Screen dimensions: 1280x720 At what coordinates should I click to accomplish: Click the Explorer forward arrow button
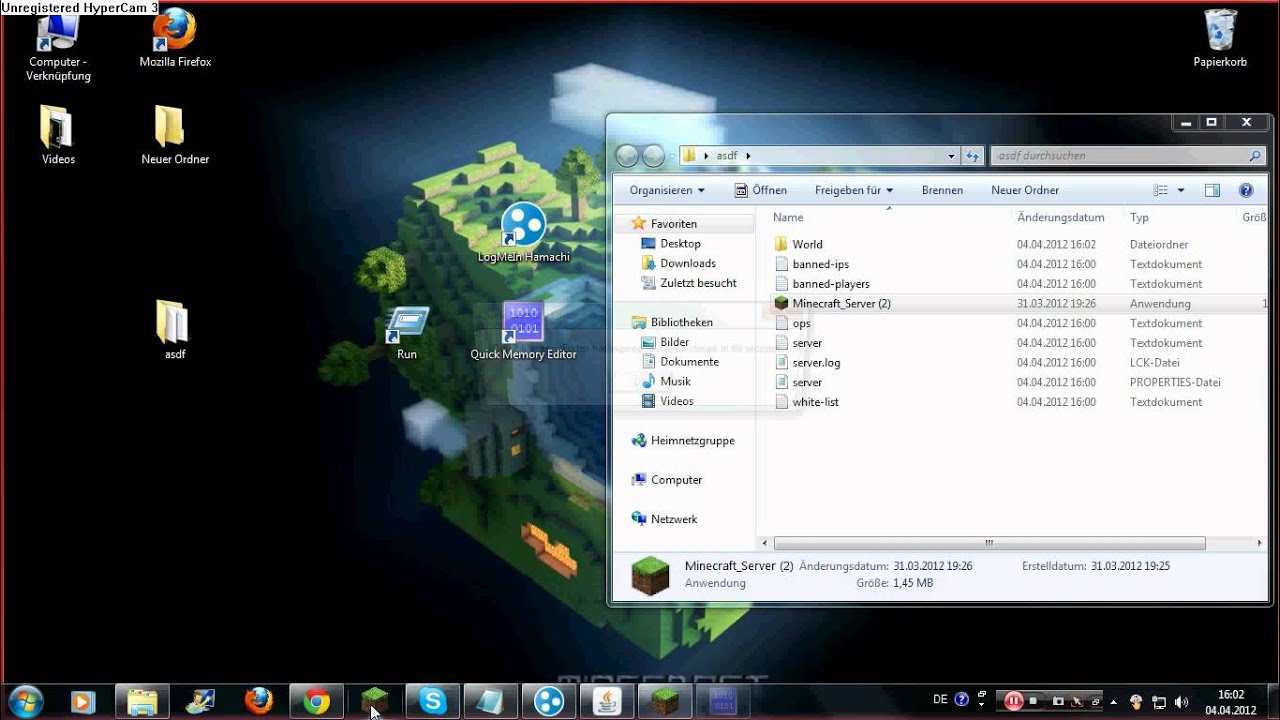pos(653,156)
